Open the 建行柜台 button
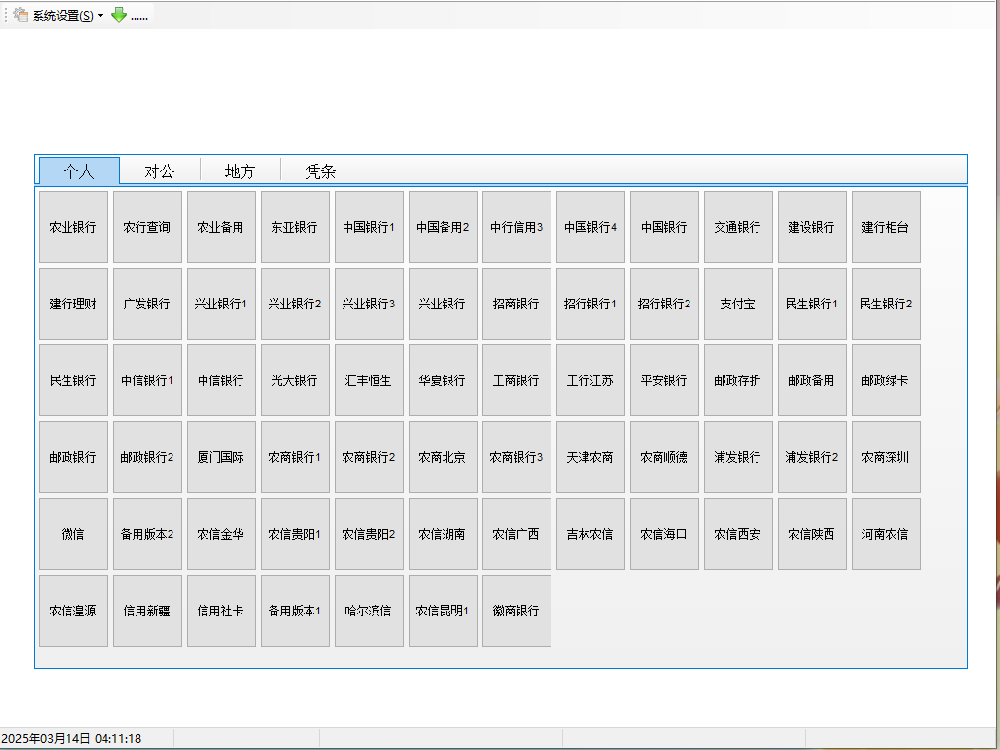 [886, 227]
